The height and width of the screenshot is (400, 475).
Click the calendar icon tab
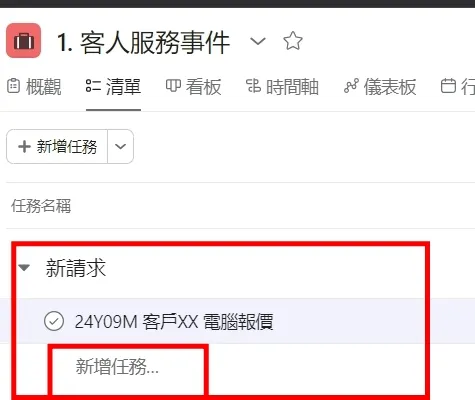click(x=448, y=86)
